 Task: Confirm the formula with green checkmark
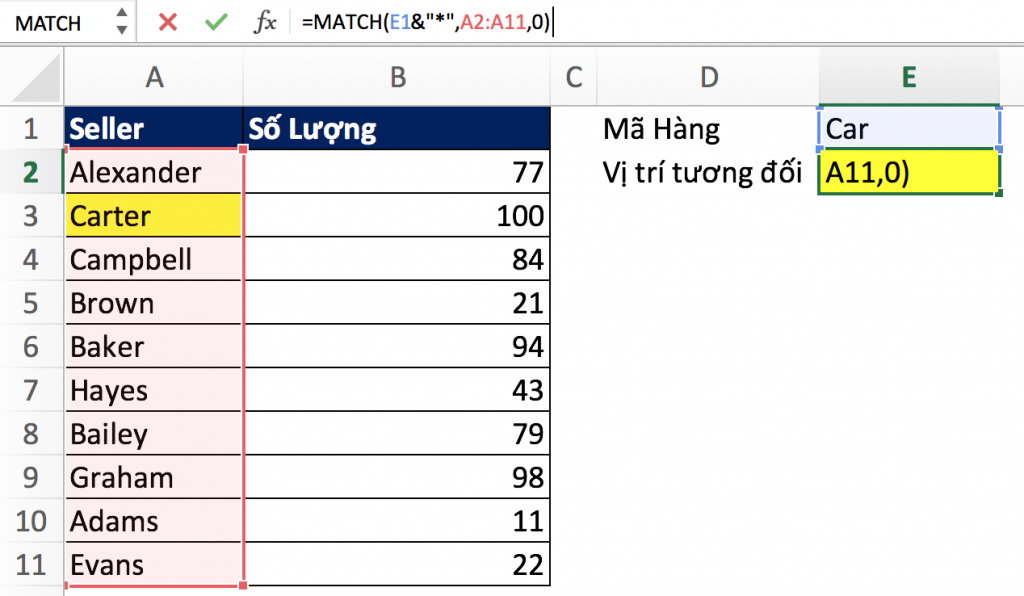[x=215, y=23]
